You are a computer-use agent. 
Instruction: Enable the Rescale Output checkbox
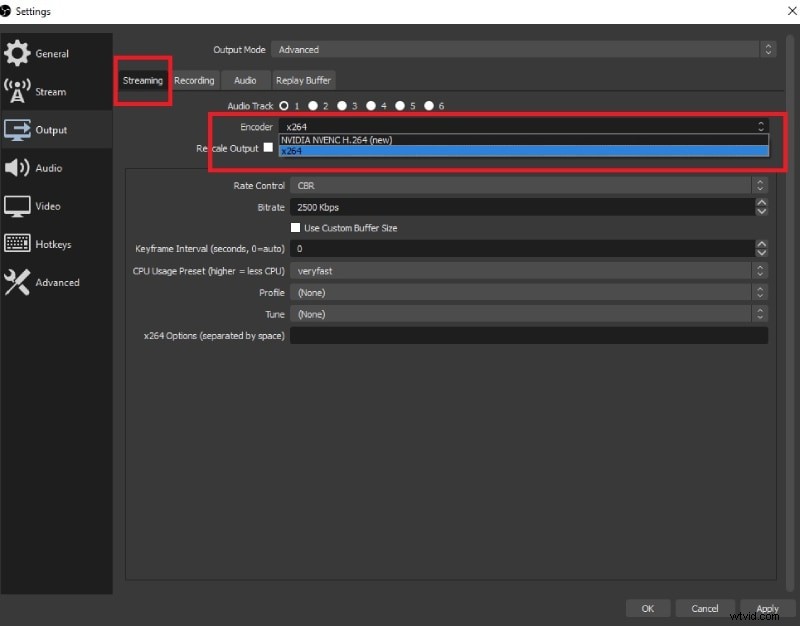[x=268, y=148]
